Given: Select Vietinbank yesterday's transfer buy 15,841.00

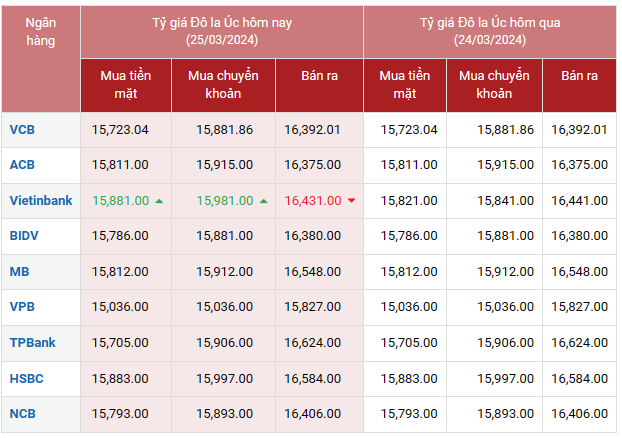Looking at the screenshot, I should (x=505, y=201).
